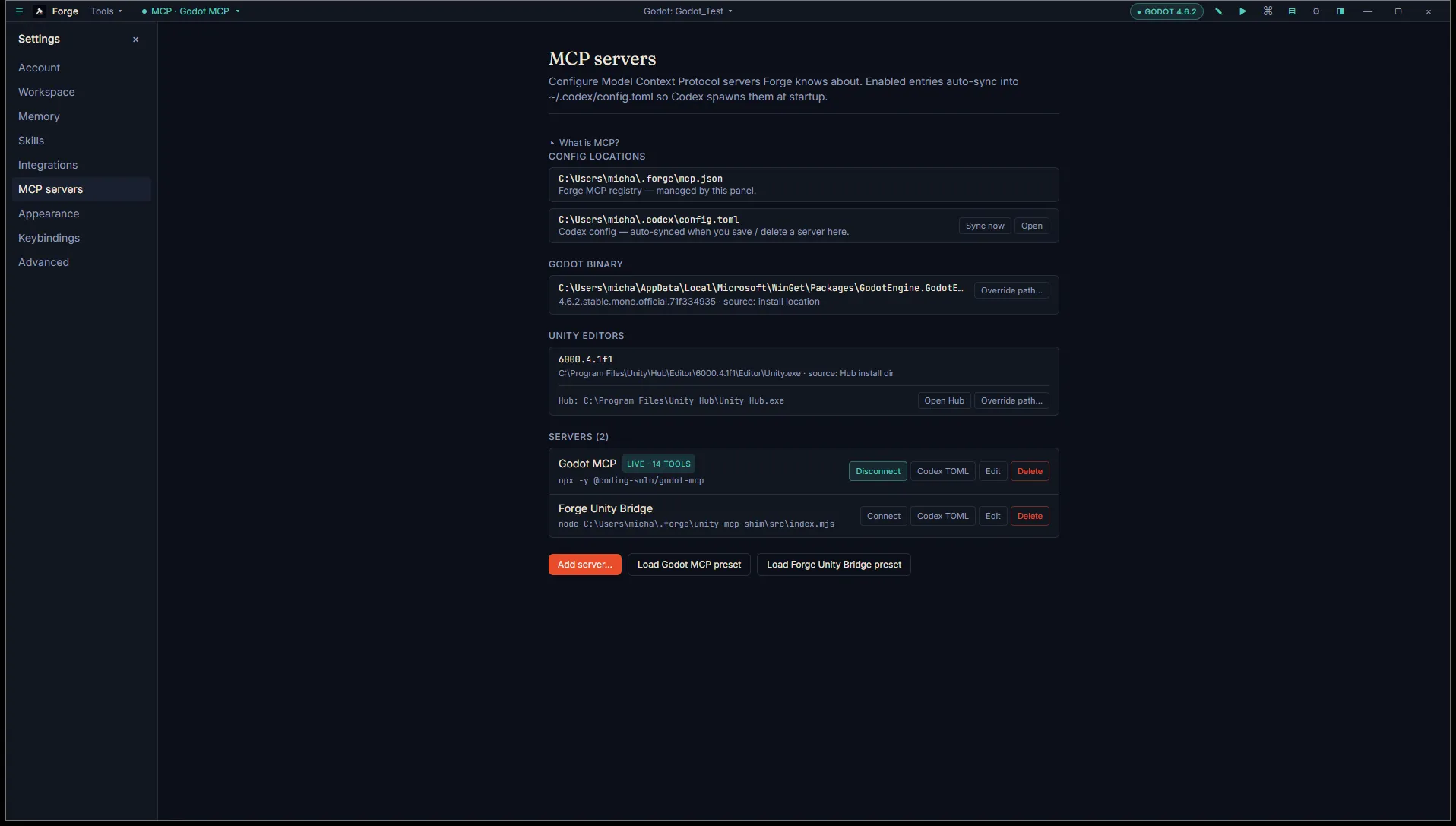Viewport: 1456px width, 826px height.
Task: Click the .codex\config.toml path text
Action: (x=648, y=220)
